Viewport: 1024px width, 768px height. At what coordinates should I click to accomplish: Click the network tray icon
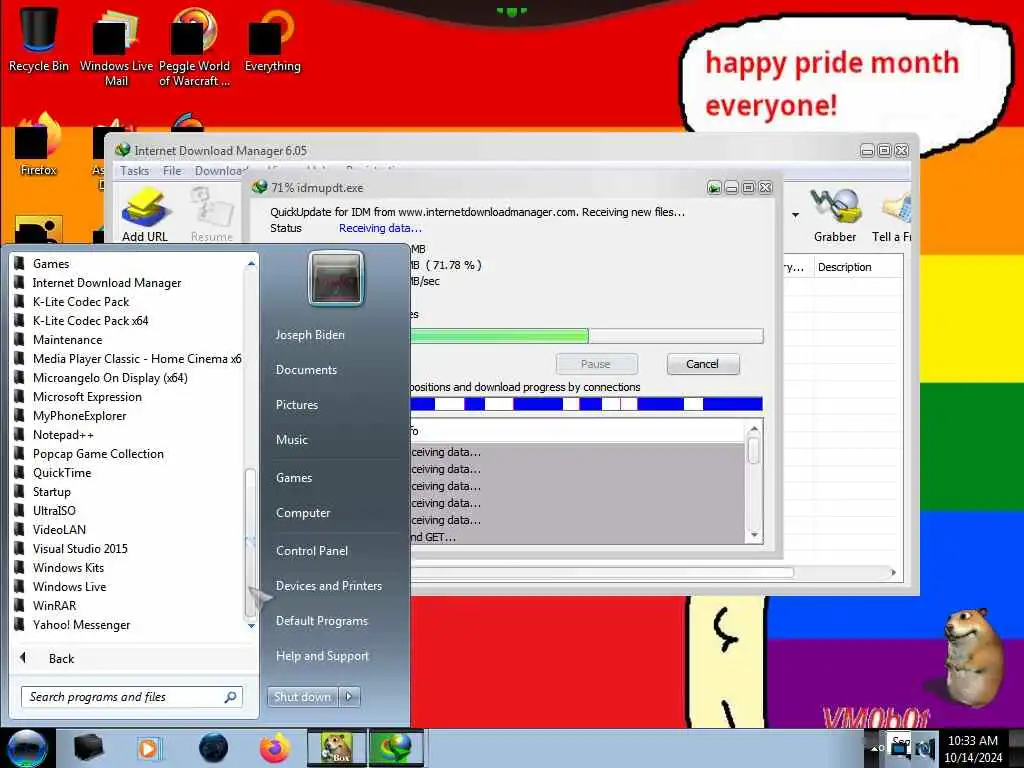pyautogui.click(x=900, y=750)
